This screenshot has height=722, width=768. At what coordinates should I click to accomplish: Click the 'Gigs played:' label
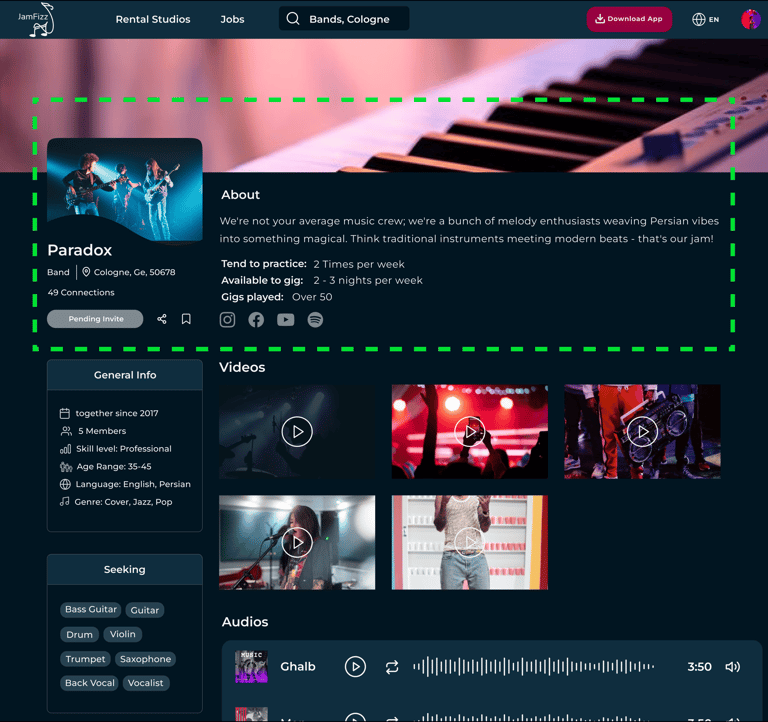[252, 297]
